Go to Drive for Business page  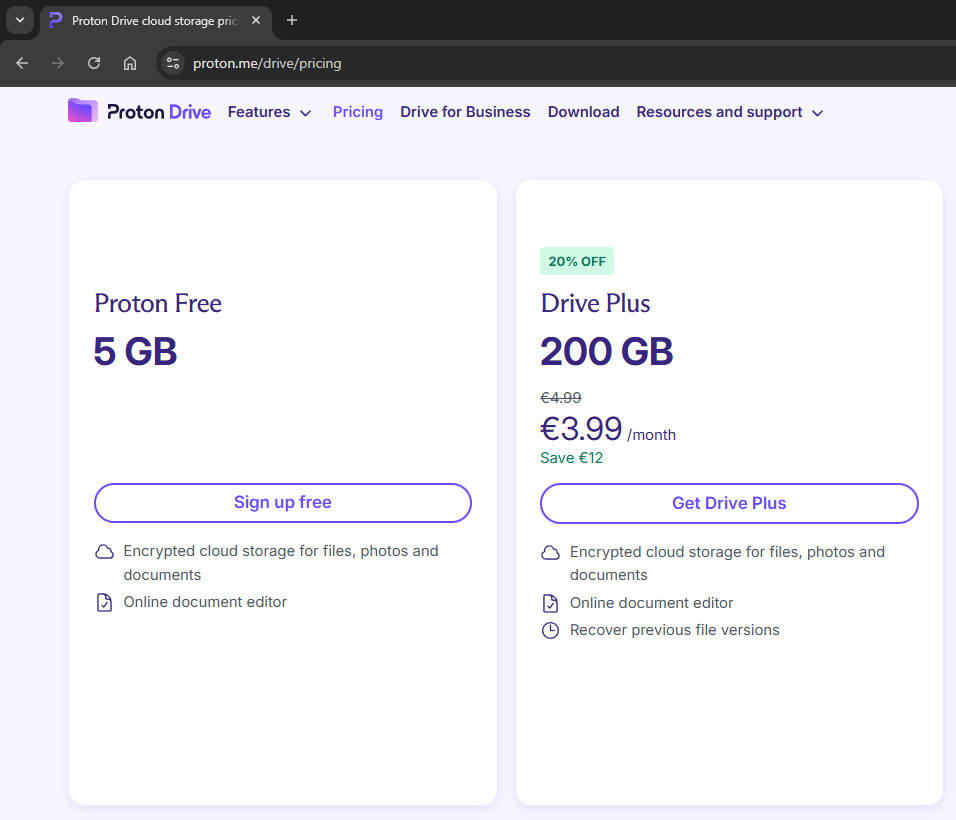[x=465, y=112]
